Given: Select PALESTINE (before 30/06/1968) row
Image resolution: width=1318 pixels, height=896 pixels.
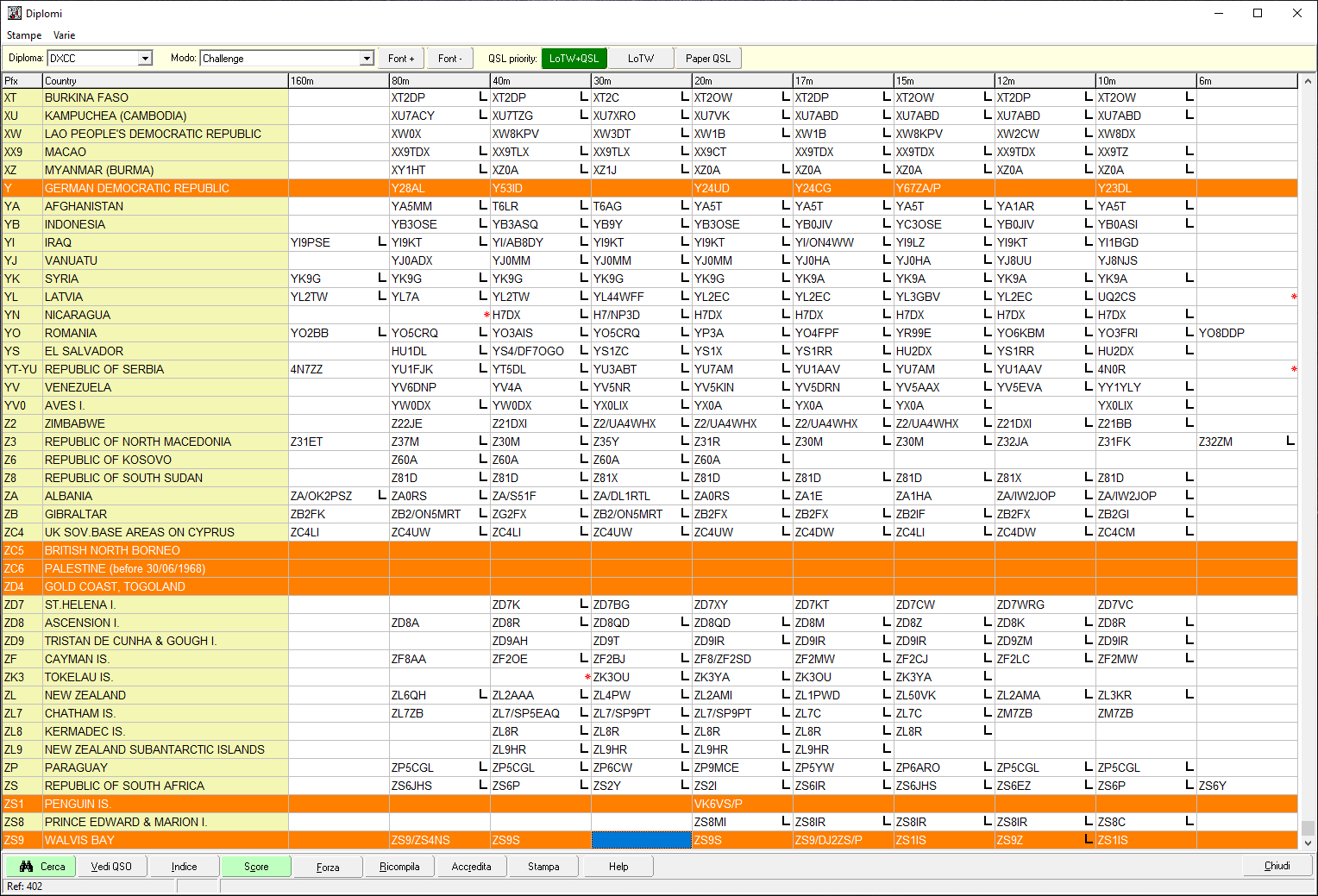Looking at the screenshot, I should point(650,568).
